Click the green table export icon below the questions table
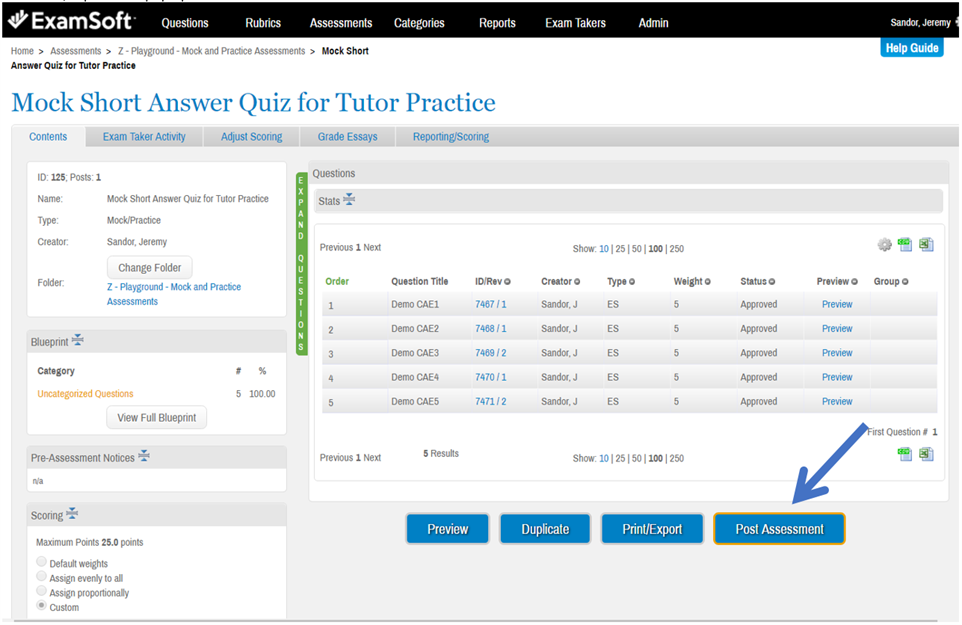The image size is (962, 625). 905,454
